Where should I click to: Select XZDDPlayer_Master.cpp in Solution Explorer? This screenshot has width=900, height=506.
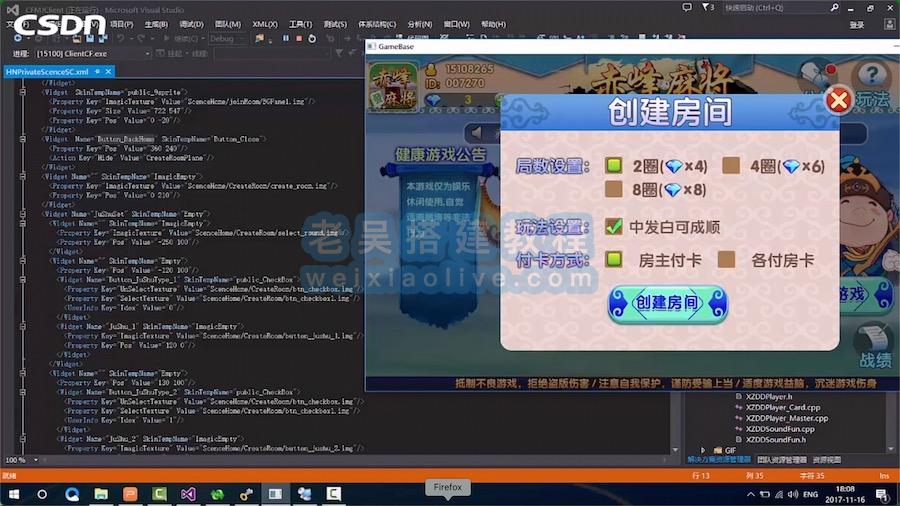pos(787,418)
